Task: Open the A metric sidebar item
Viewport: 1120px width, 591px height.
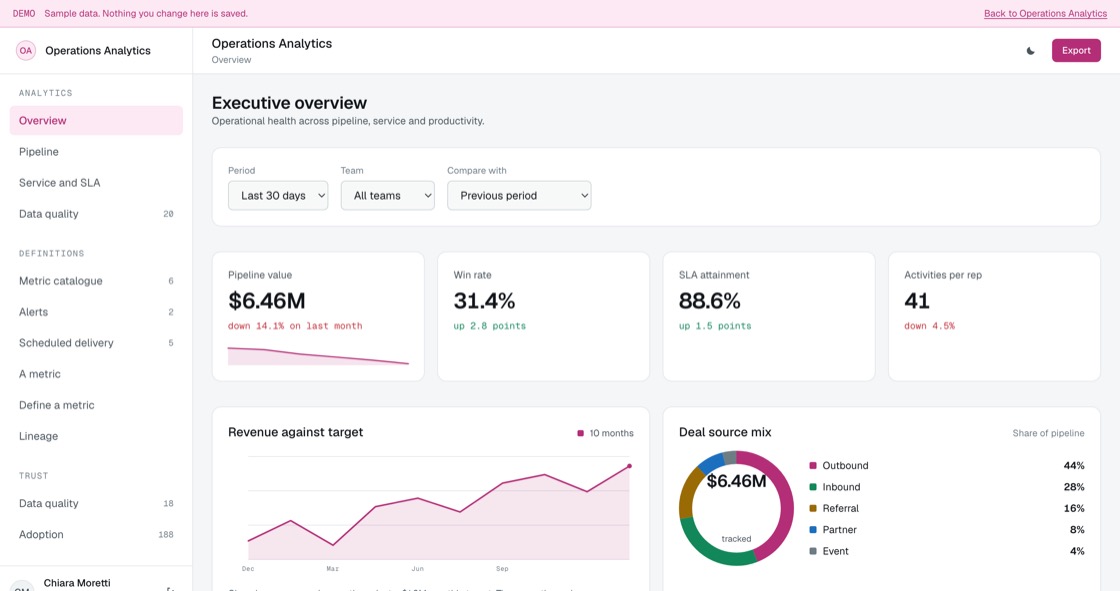Action: click(96, 374)
